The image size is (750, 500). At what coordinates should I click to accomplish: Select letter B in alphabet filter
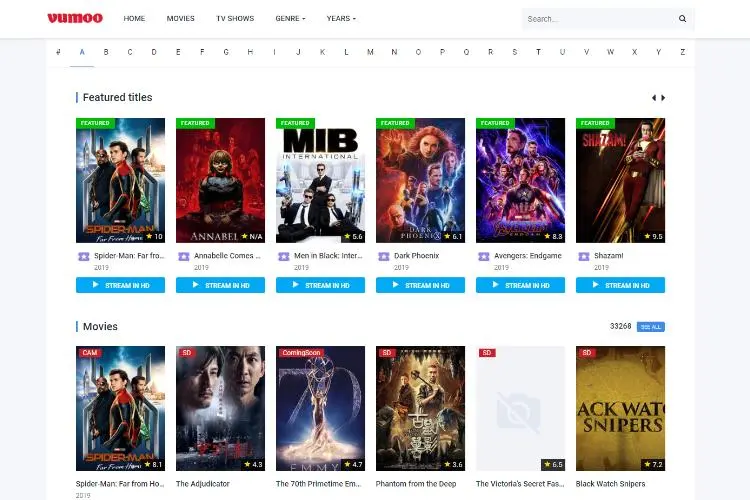coord(106,52)
